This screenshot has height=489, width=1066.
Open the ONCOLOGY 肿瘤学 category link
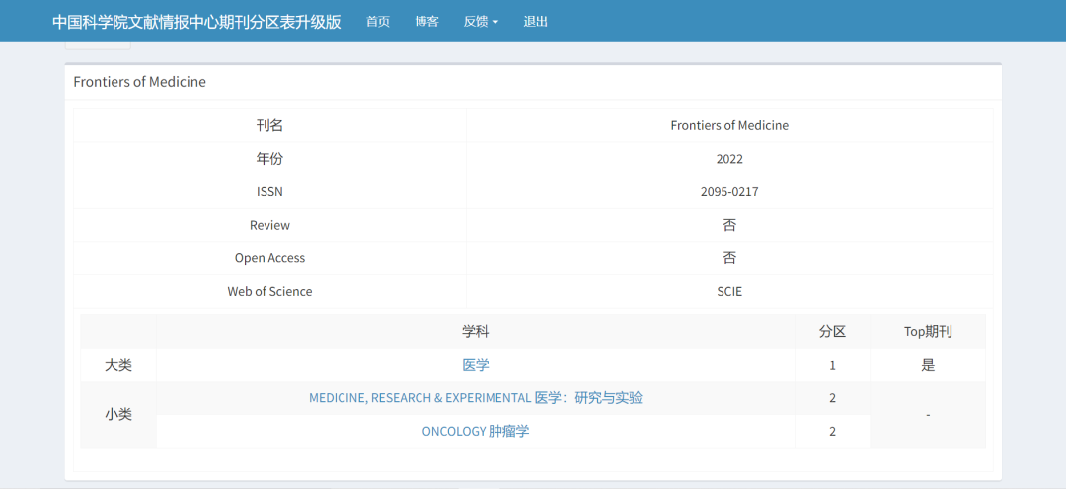[476, 431]
